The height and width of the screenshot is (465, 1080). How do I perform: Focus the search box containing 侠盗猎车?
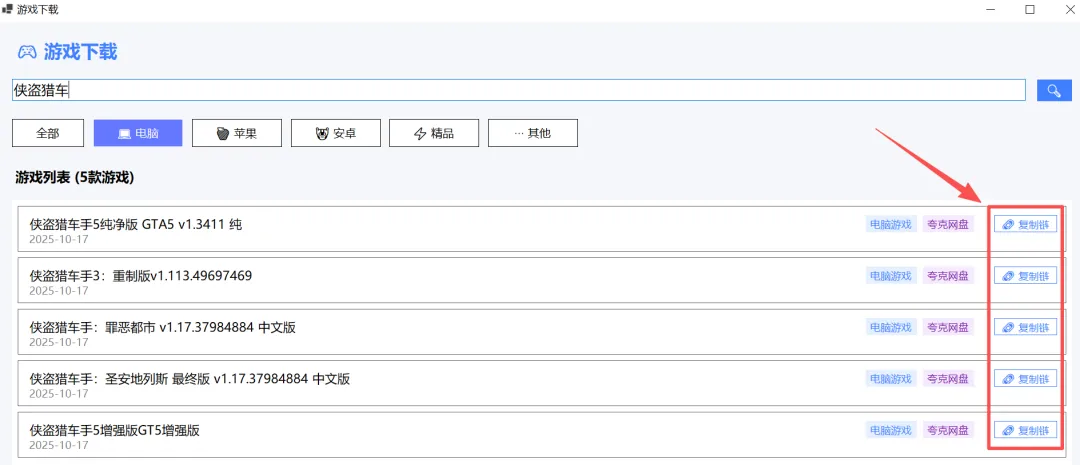(x=519, y=90)
